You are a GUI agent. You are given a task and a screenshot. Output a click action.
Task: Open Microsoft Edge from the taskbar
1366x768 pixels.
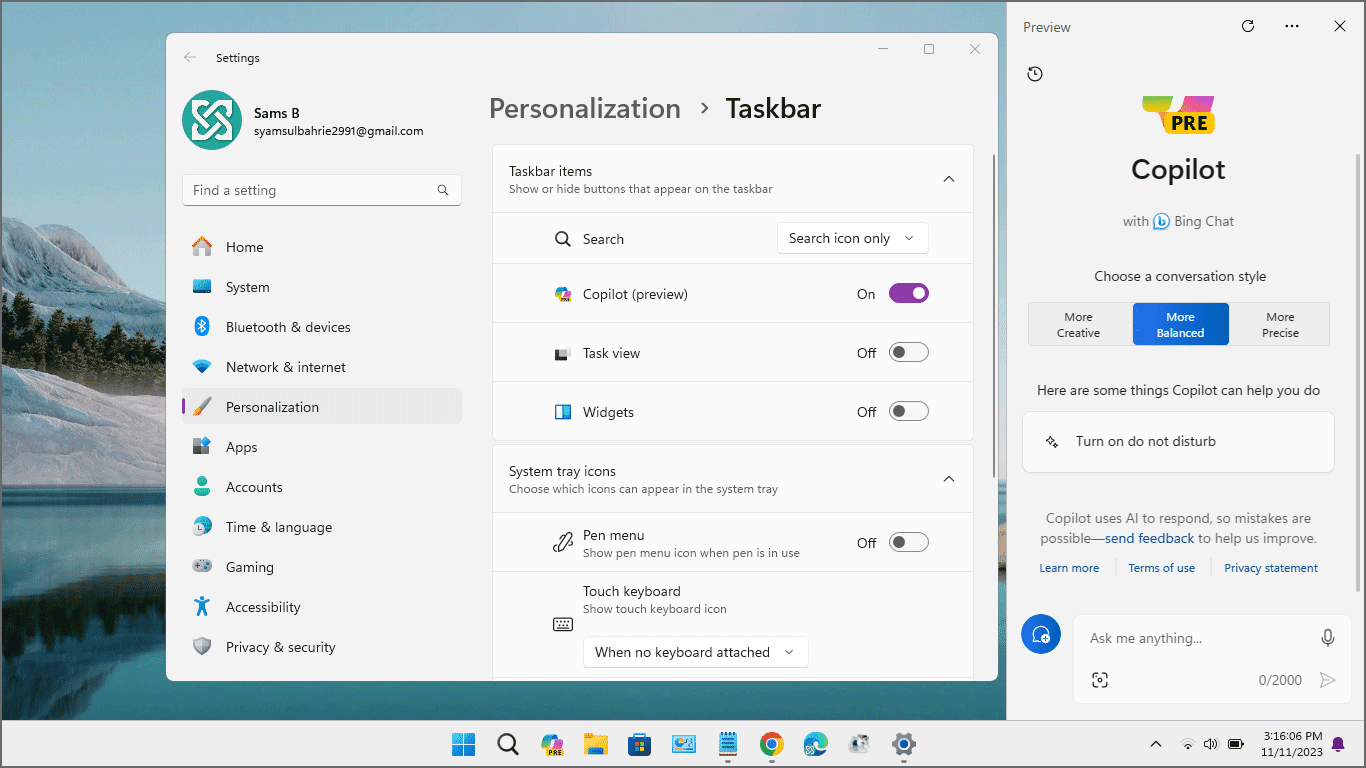[x=815, y=744]
